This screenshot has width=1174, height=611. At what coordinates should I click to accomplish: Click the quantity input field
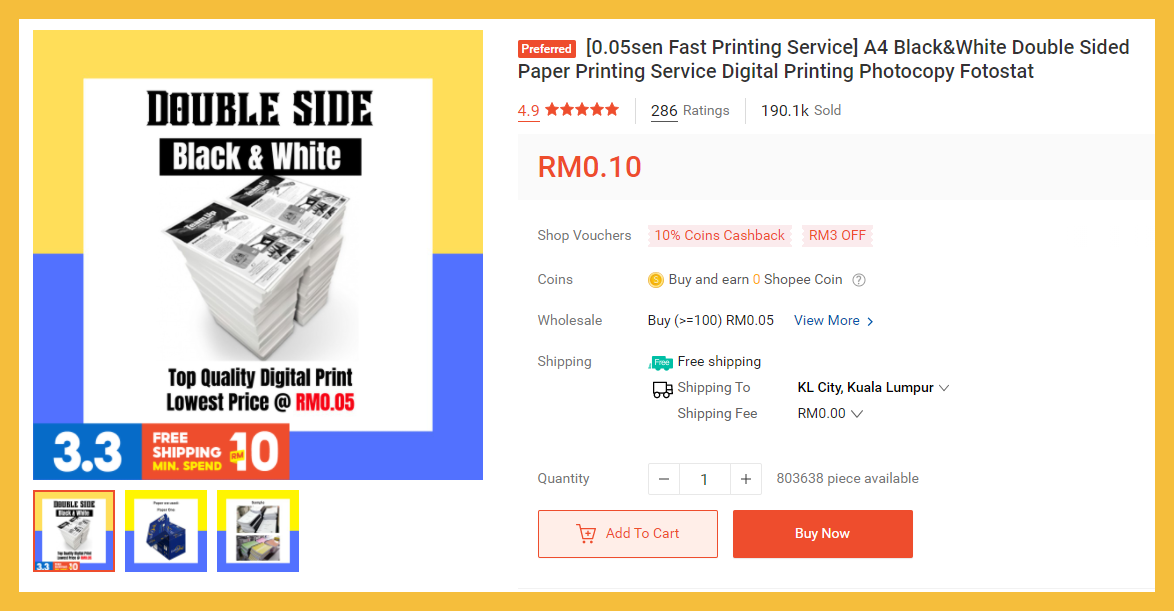tap(704, 479)
